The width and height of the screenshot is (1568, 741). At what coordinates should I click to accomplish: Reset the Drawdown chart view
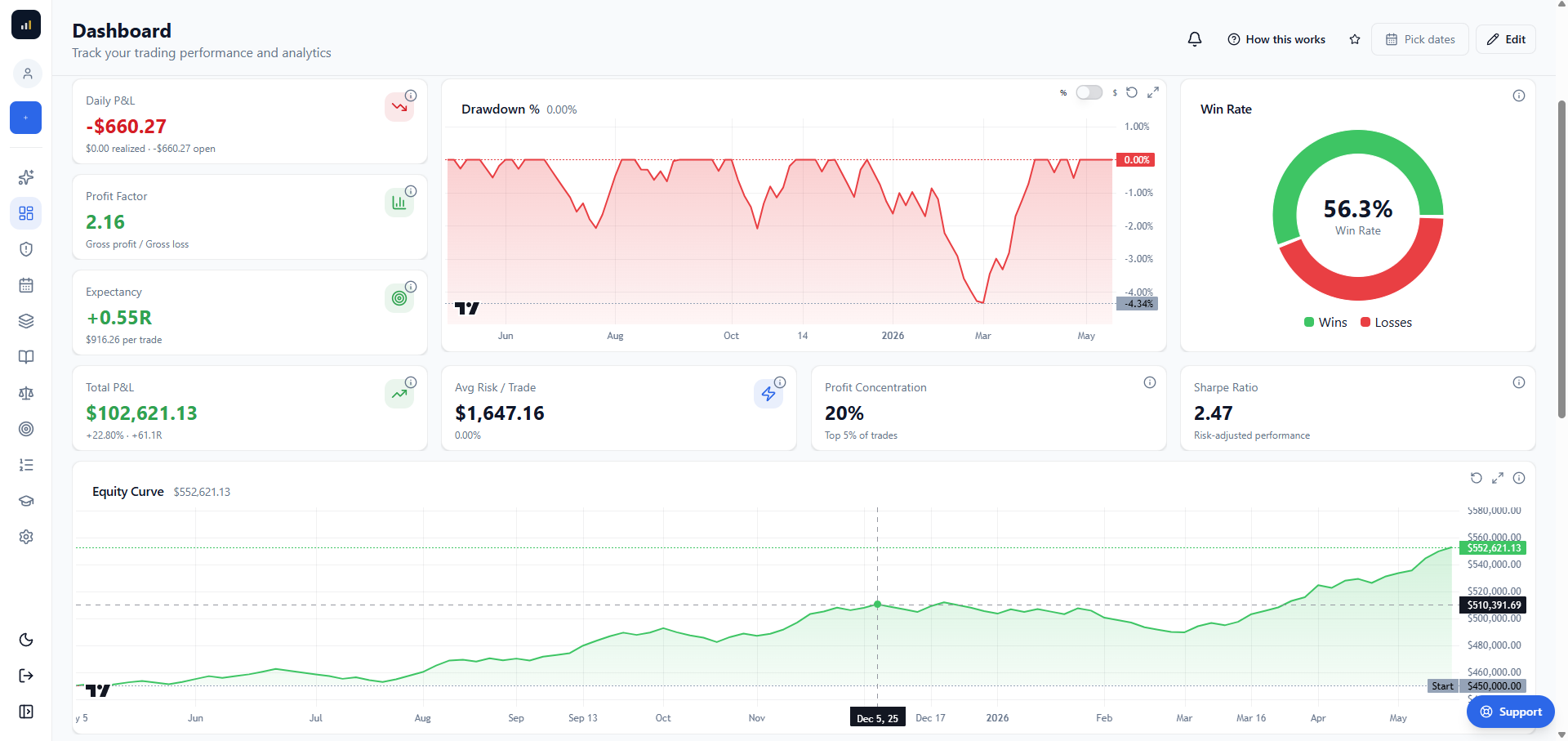(1132, 92)
